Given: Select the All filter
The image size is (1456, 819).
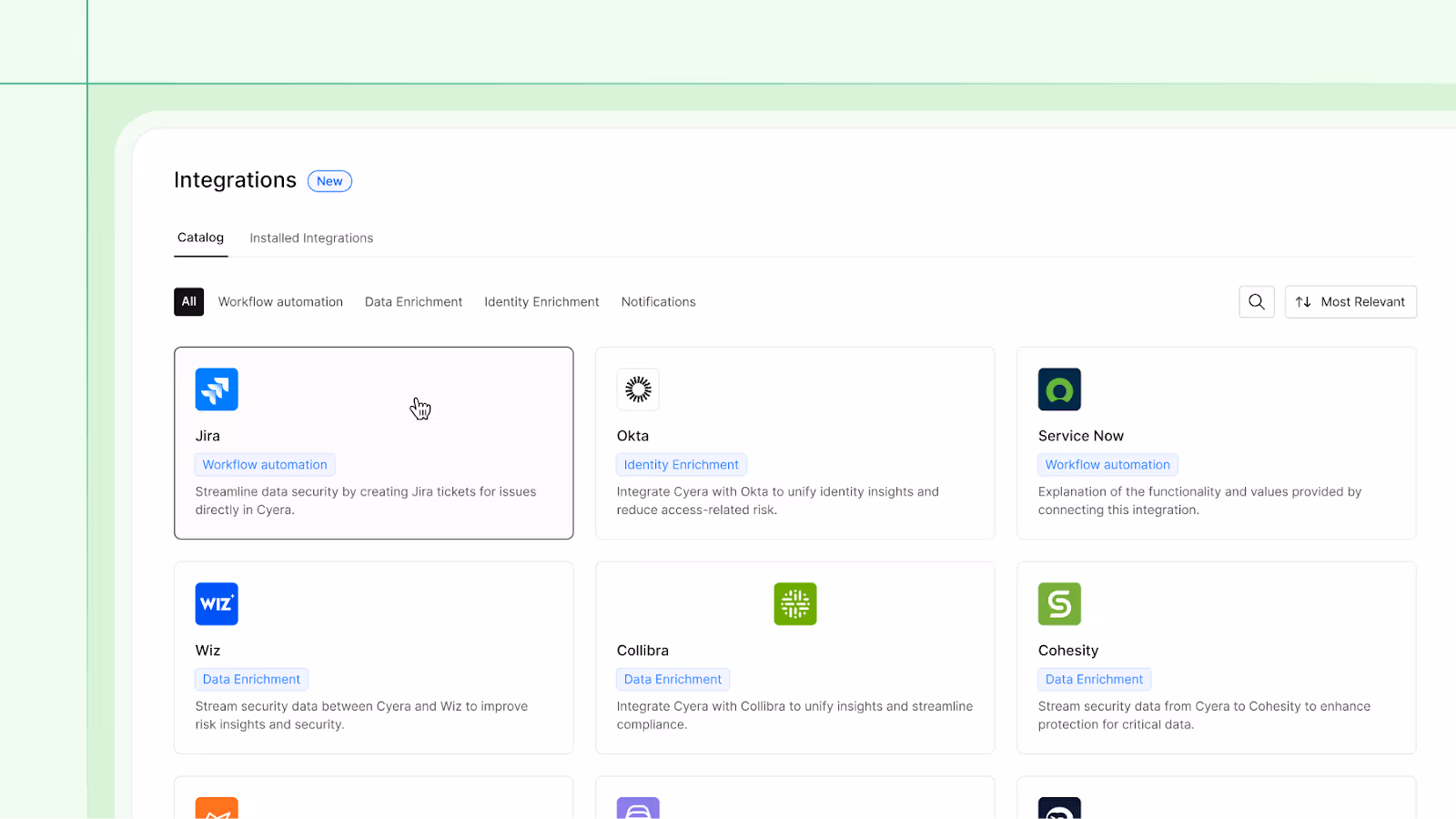Looking at the screenshot, I should 188,302.
